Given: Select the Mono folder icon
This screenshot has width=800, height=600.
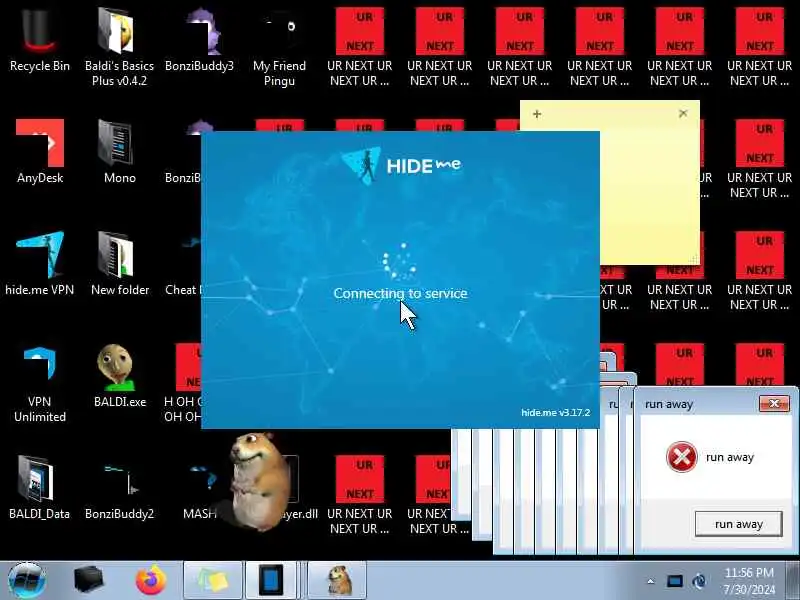Looking at the screenshot, I should click(x=119, y=152).
